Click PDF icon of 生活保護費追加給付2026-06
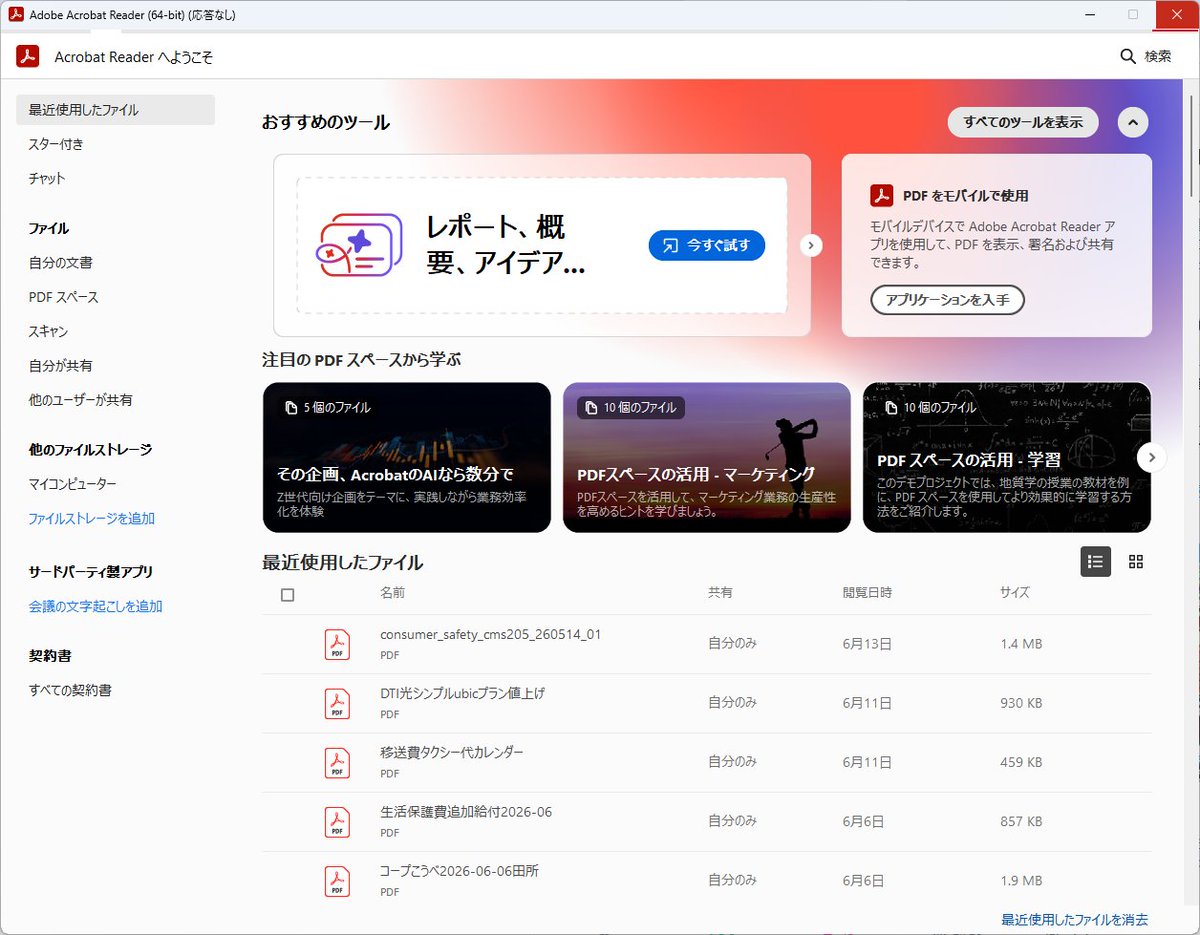1200x935 pixels. click(337, 822)
